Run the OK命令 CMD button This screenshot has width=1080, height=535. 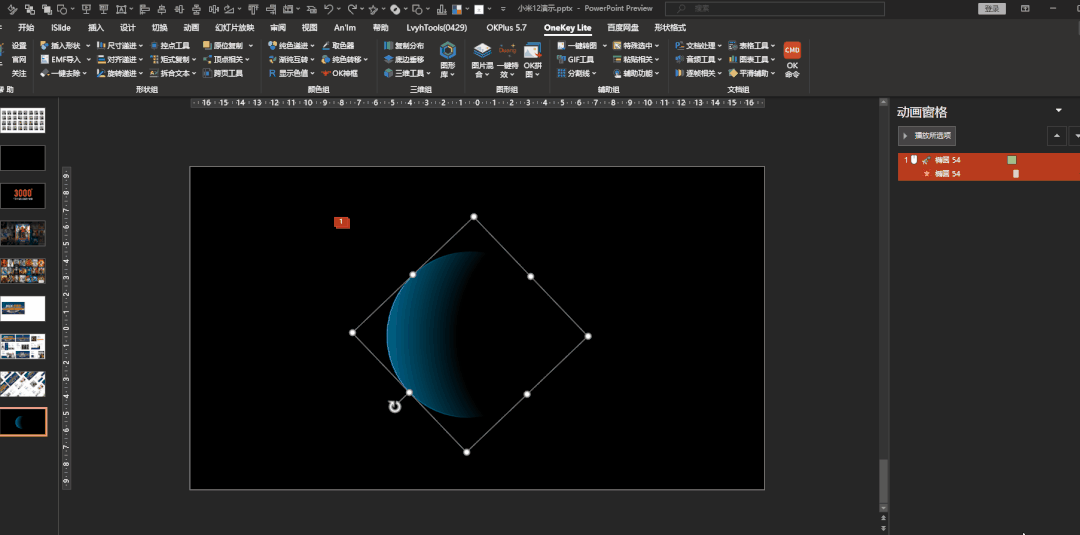(x=792, y=59)
